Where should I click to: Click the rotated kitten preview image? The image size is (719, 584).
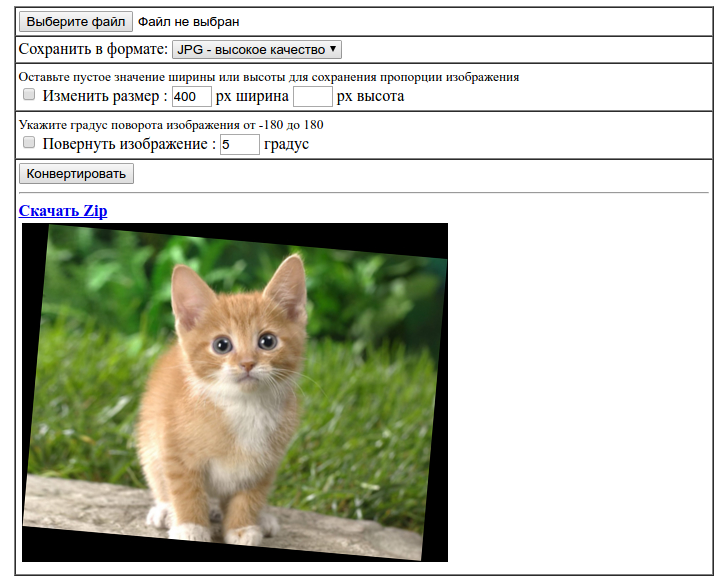click(x=235, y=392)
